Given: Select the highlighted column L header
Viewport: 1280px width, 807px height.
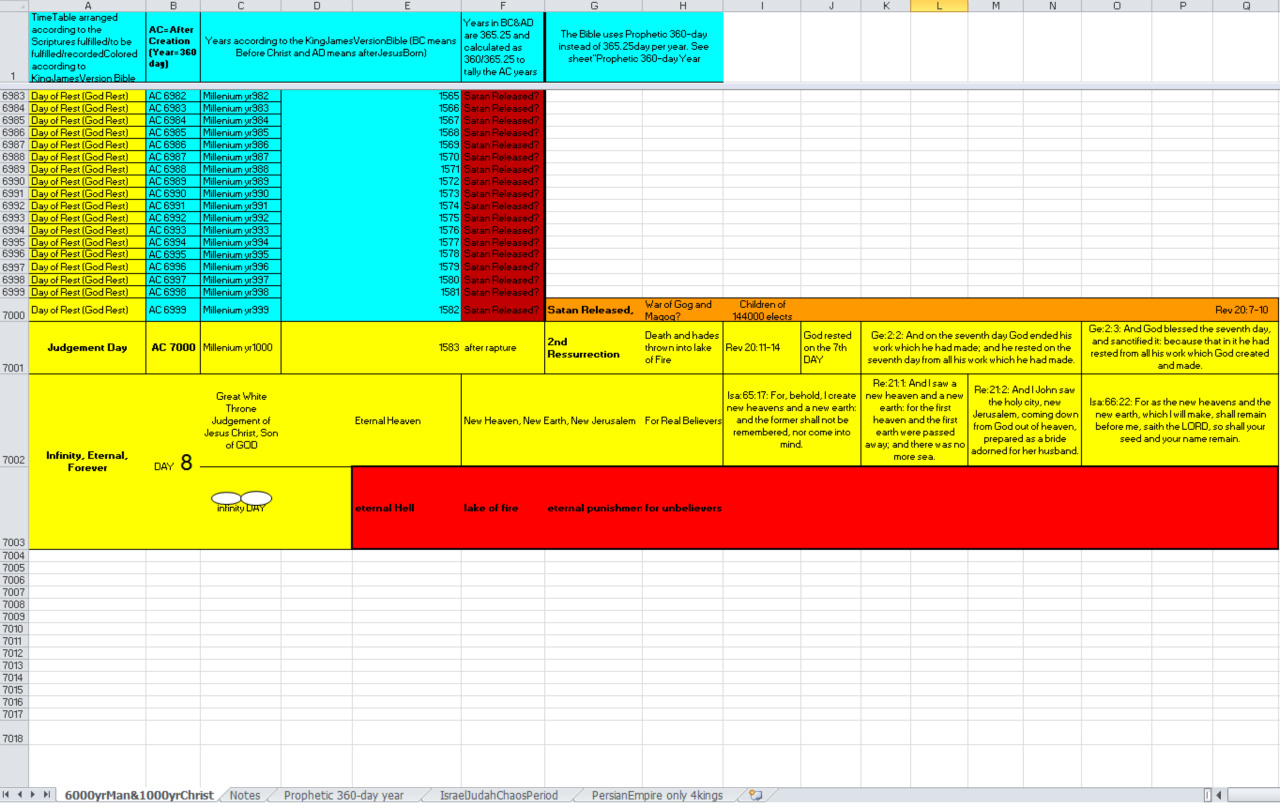Looking at the screenshot, I should click(x=939, y=6).
